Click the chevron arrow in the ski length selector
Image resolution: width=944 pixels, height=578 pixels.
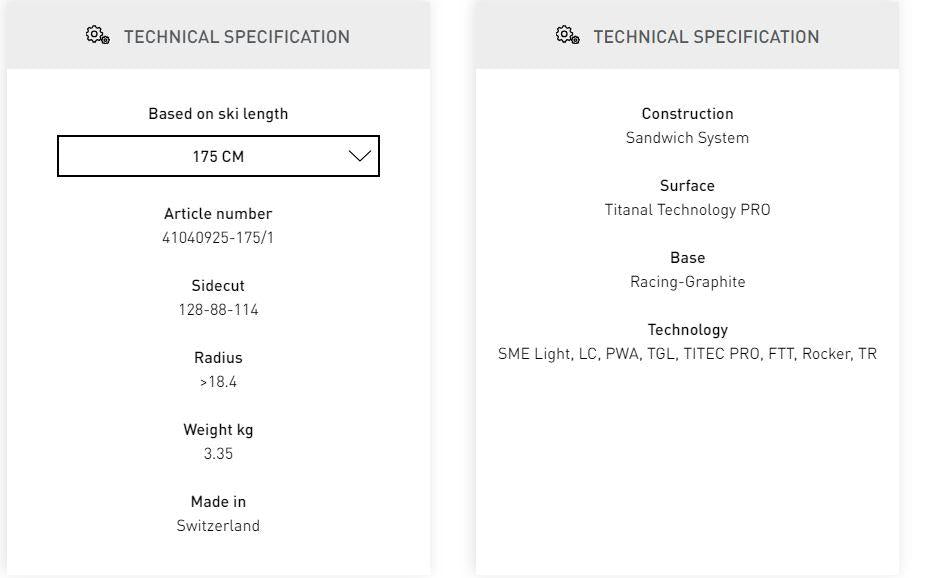click(x=359, y=156)
